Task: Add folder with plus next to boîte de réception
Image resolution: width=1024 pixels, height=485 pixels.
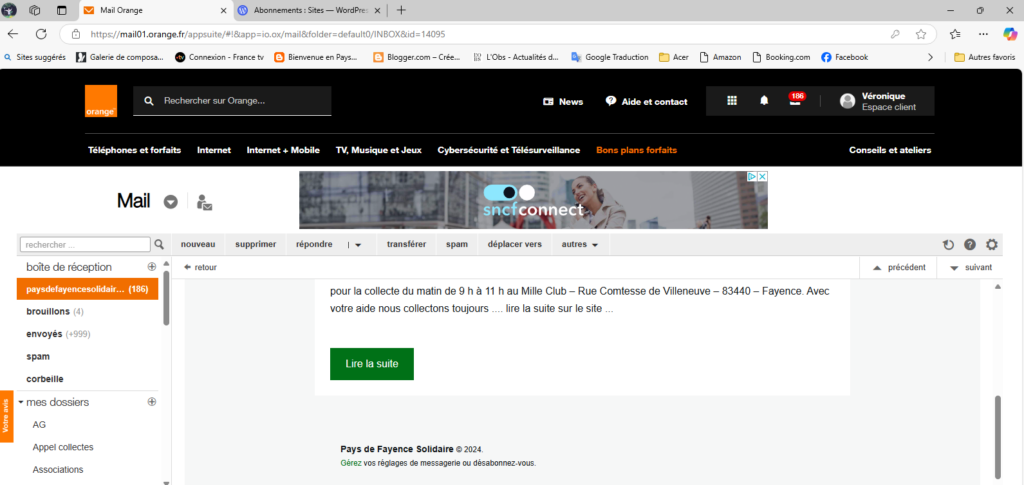Action: click(152, 267)
